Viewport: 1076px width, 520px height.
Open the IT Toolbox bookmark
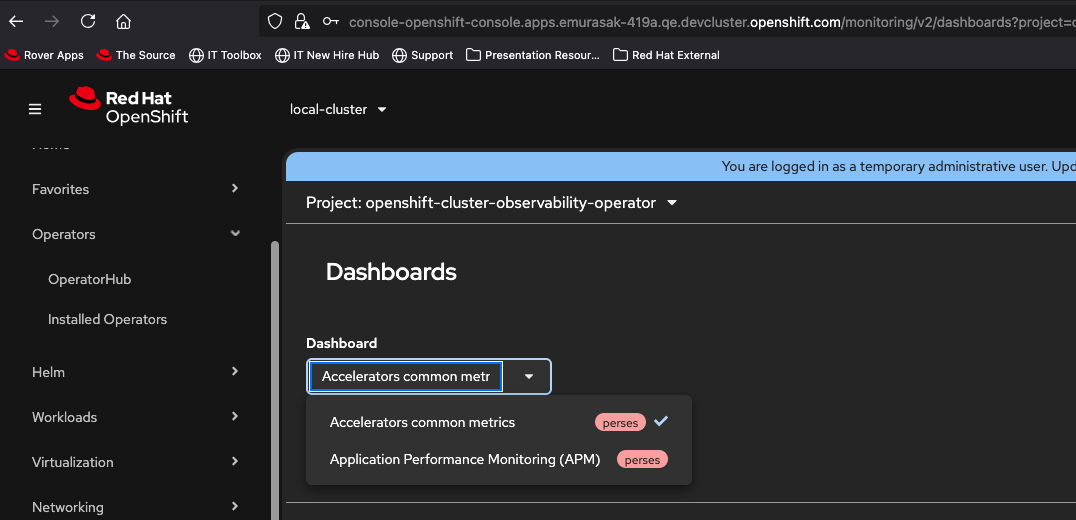(225, 55)
